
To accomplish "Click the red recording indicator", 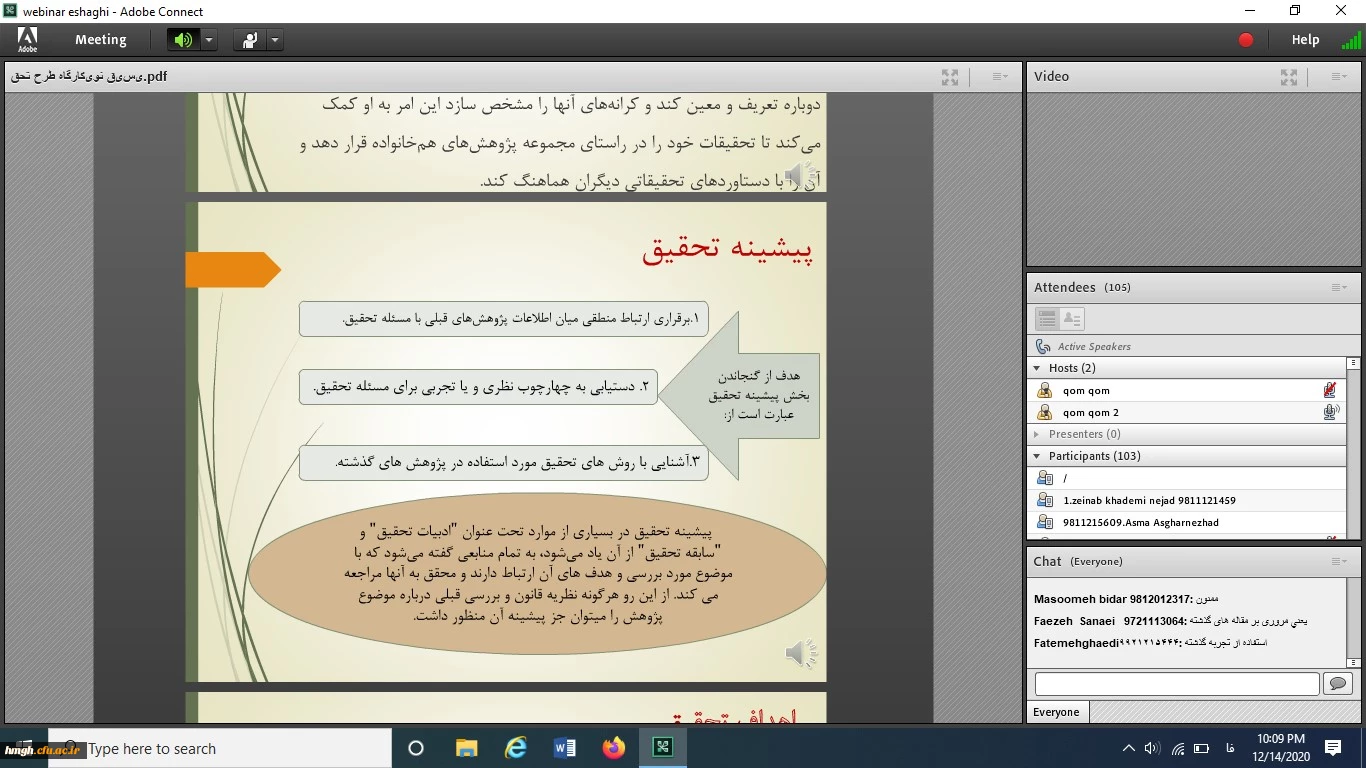I will (x=1246, y=40).
